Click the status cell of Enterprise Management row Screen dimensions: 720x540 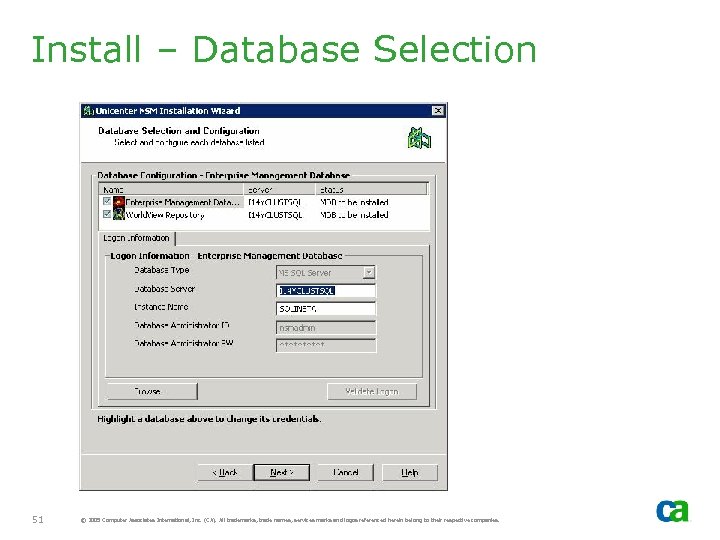point(354,202)
